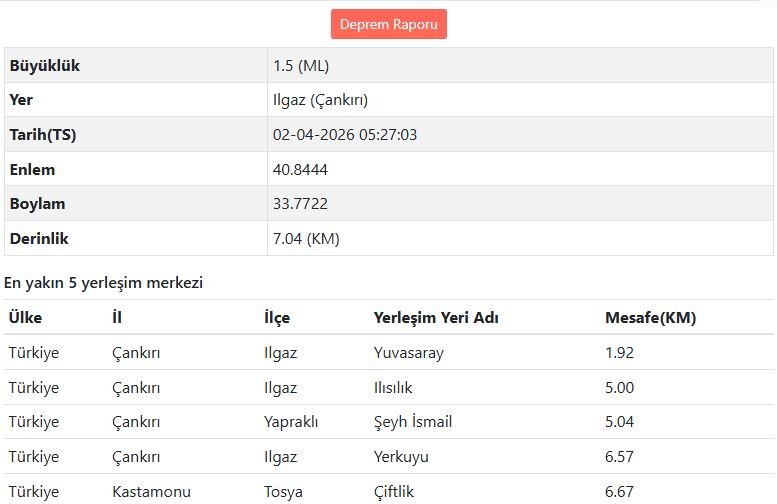This screenshot has height=504, width=777.
Task: Click the İl column header
Action: (x=117, y=318)
